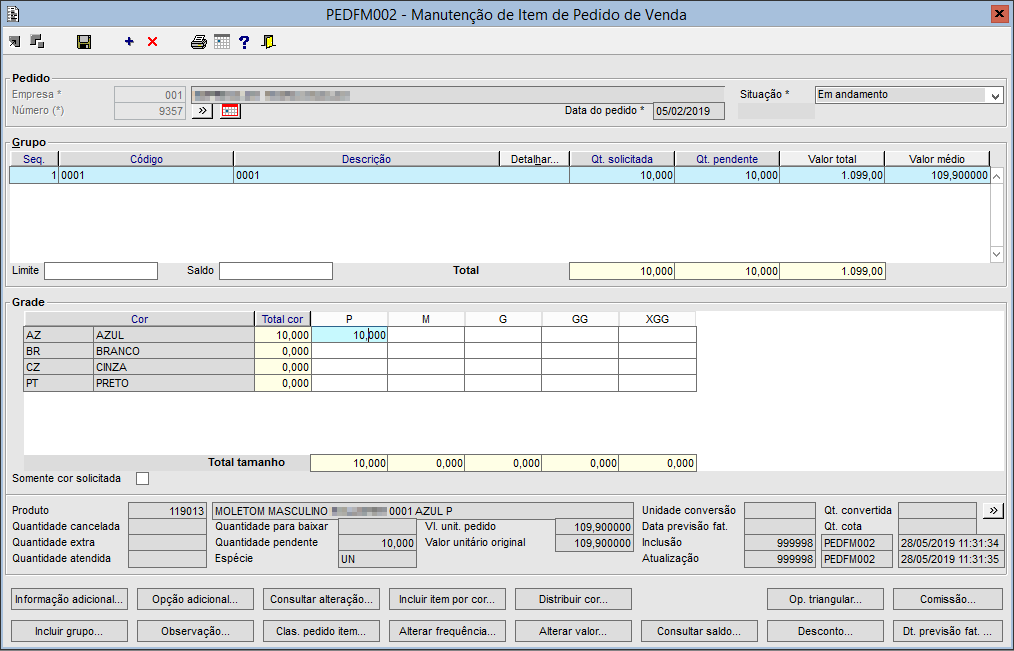Image resolution: width=1014 pixels, height=651 pixels.
Task: Click Consultar alteração... button
Action: (x=321, y=599)
